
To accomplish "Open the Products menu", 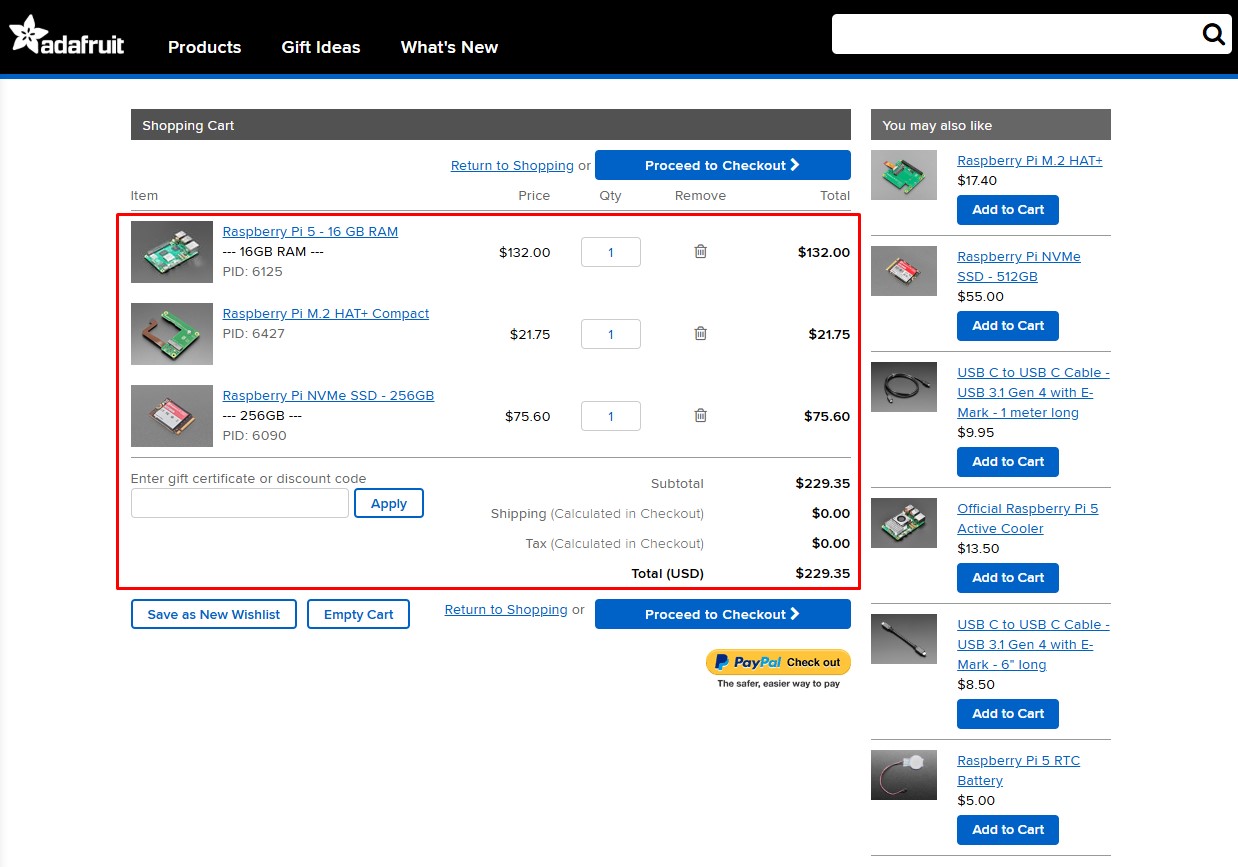I will (204, 47).
